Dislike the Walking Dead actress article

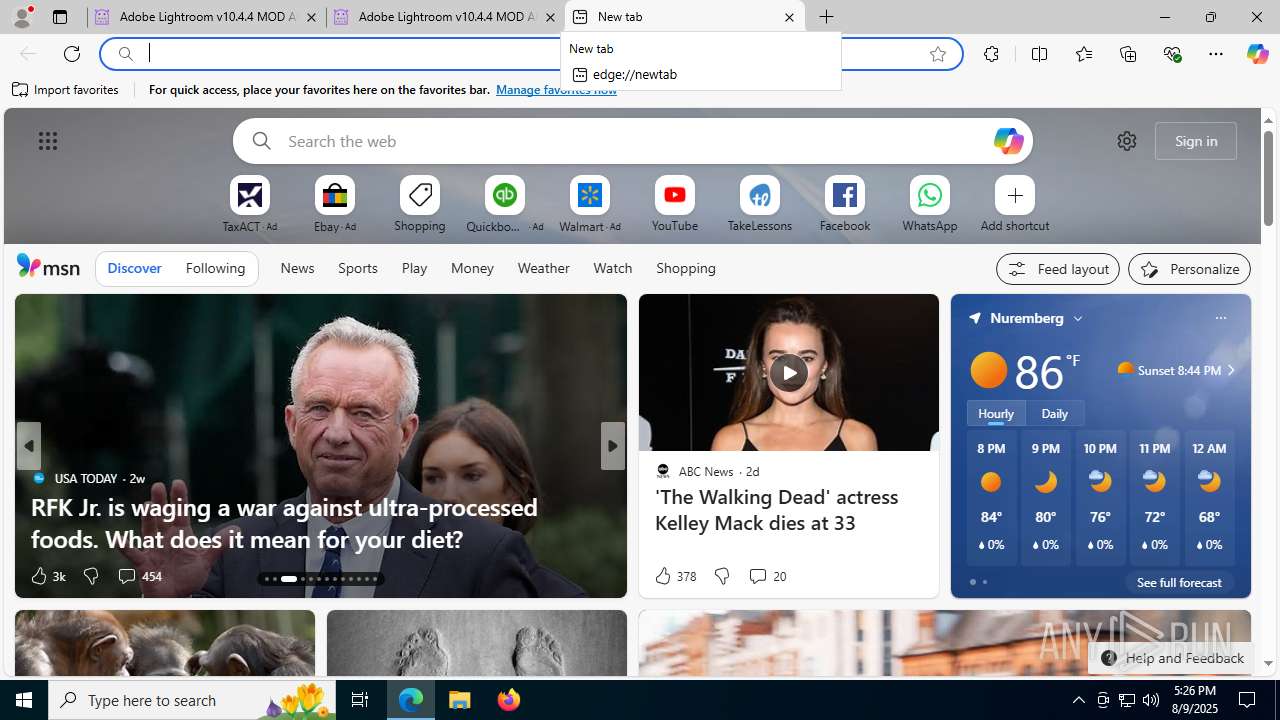[x=722, y=576]
